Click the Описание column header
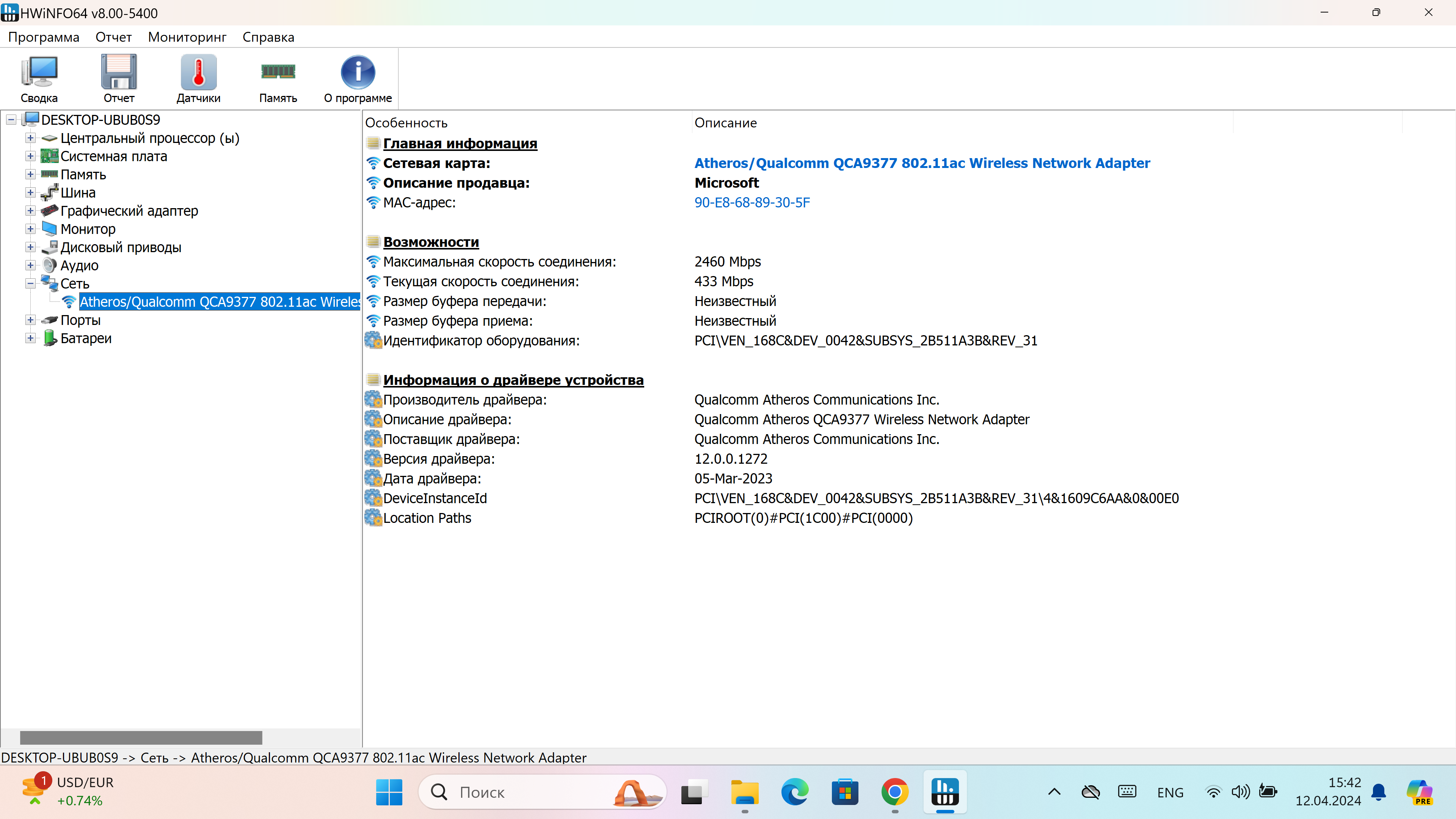 725,123
